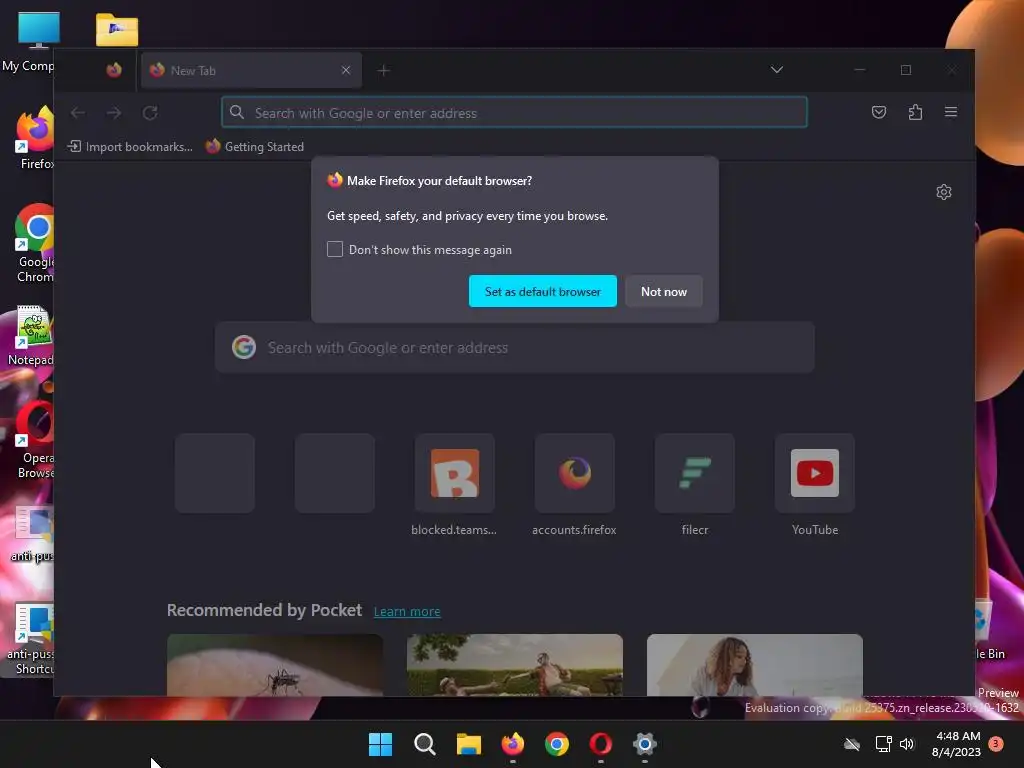The height and width of the screenshot is (768, 1024).
Task: Select the folder icon on desktop
Action: click(117, 29)
